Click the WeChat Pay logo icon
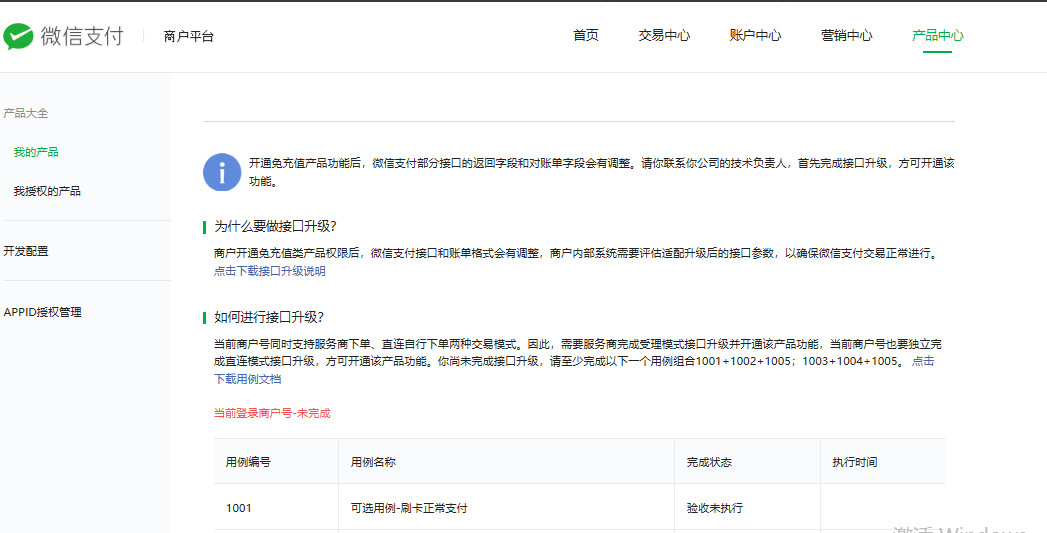 (x=18, y=36)
